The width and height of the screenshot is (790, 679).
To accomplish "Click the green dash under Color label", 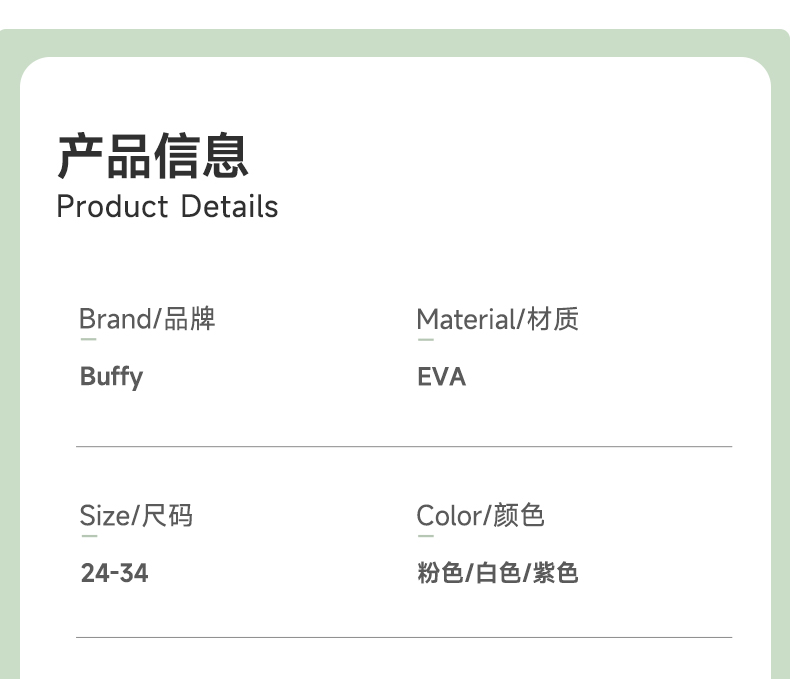I will pyautogui.click(x=425, y=537).
